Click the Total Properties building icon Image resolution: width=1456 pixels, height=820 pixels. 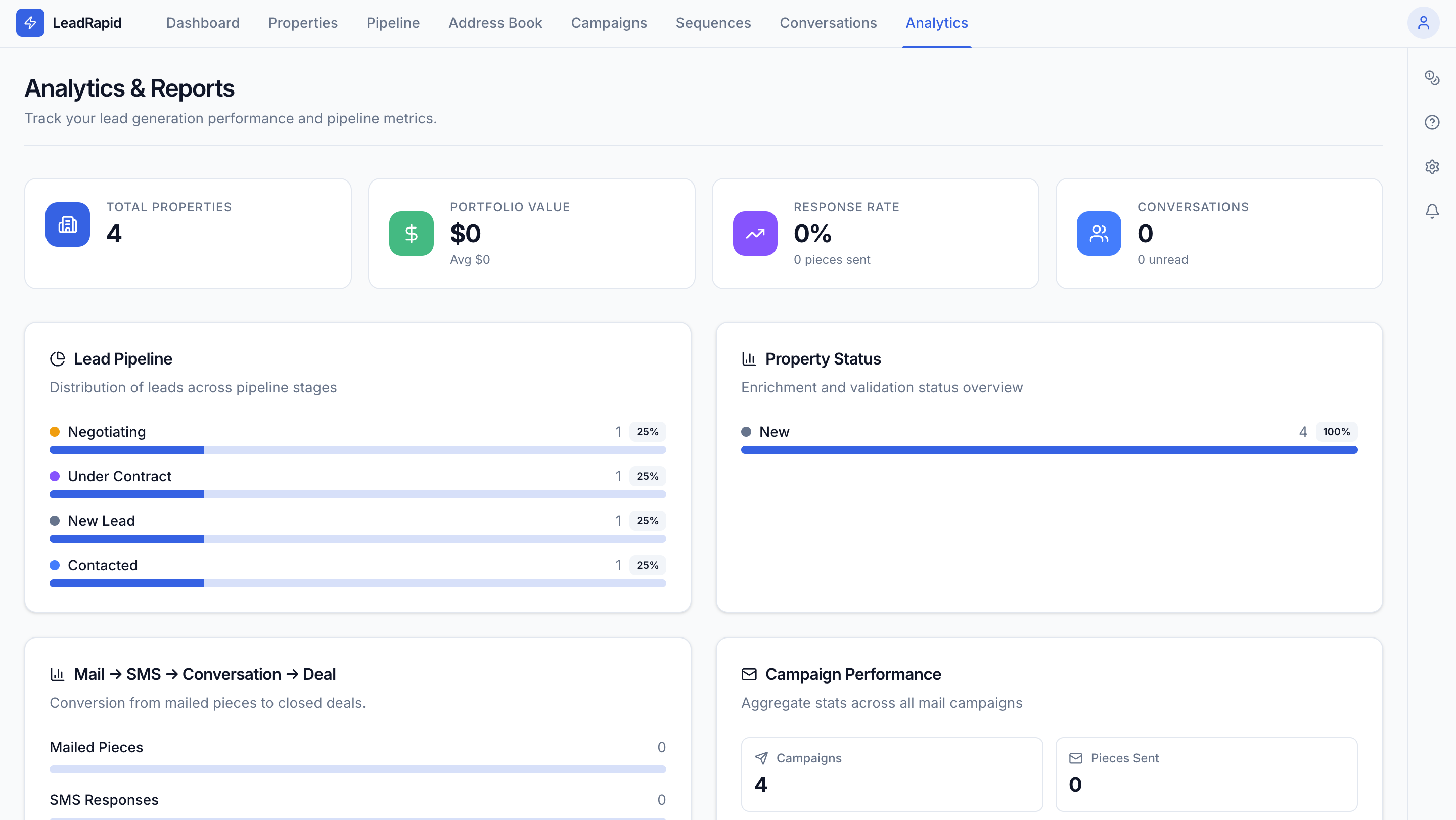[x=67, y=224]
